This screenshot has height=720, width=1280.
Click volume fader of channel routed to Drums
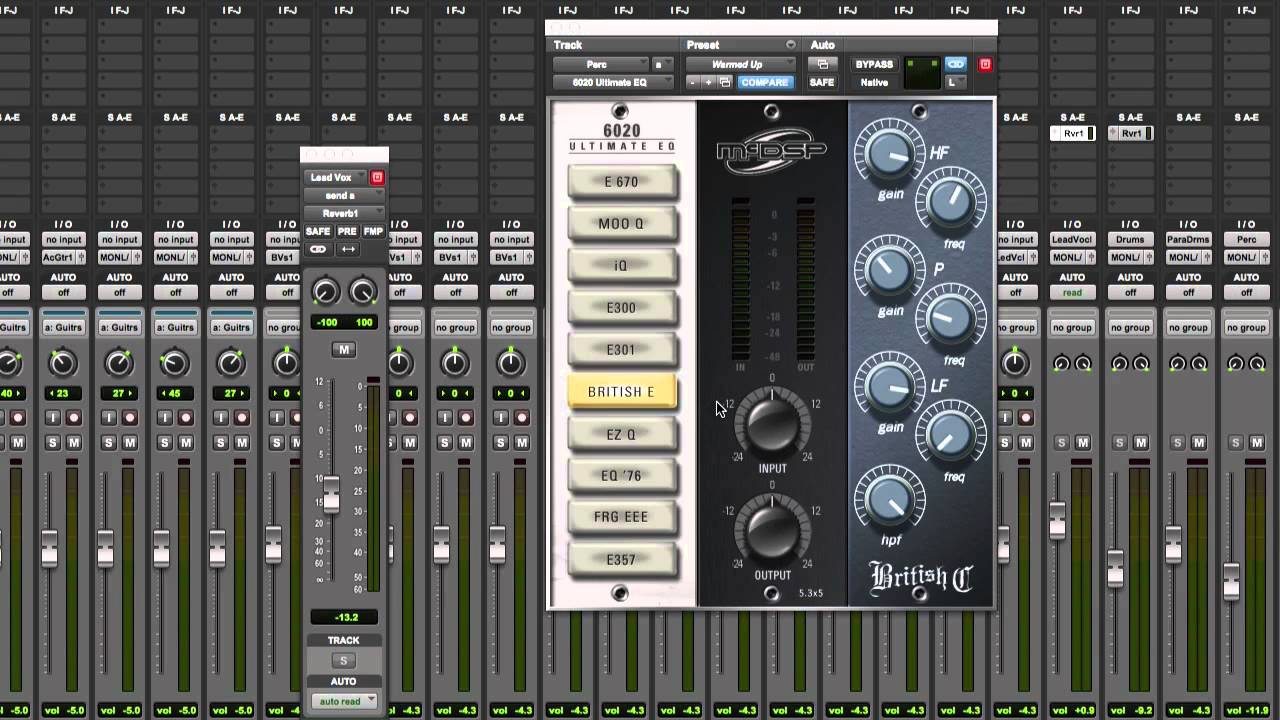[x=1115, y=567]
